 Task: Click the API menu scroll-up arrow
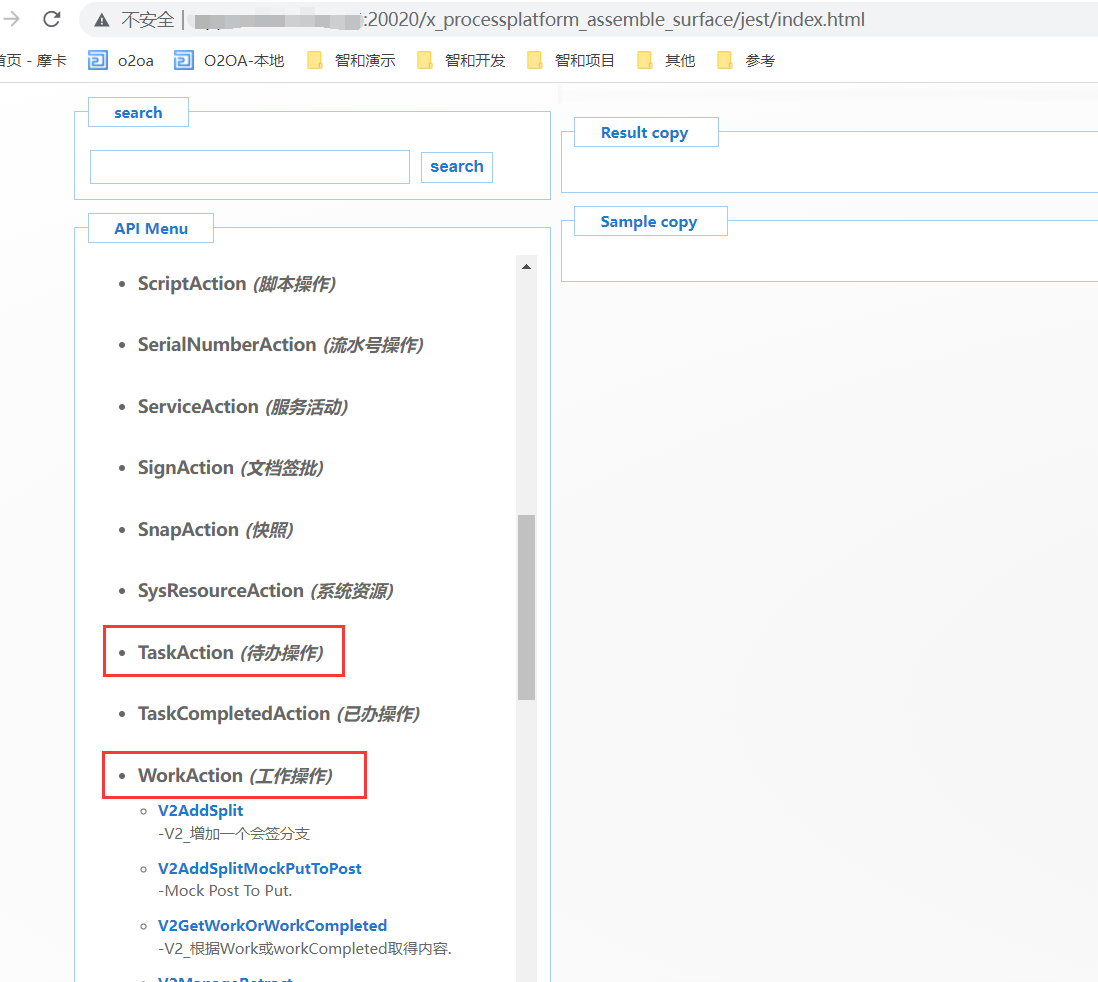click(527, 267)
